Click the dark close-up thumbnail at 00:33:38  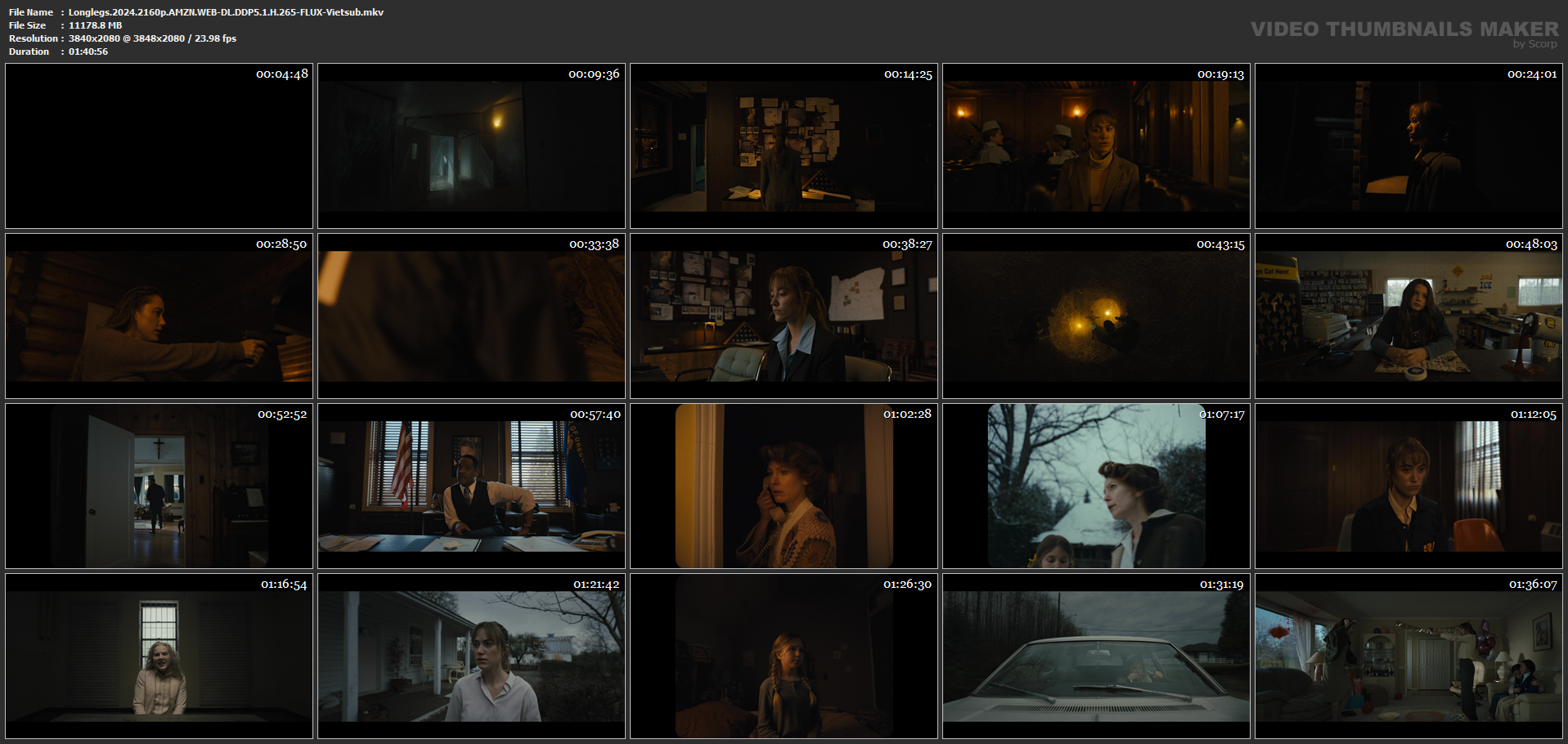point(471,316)
